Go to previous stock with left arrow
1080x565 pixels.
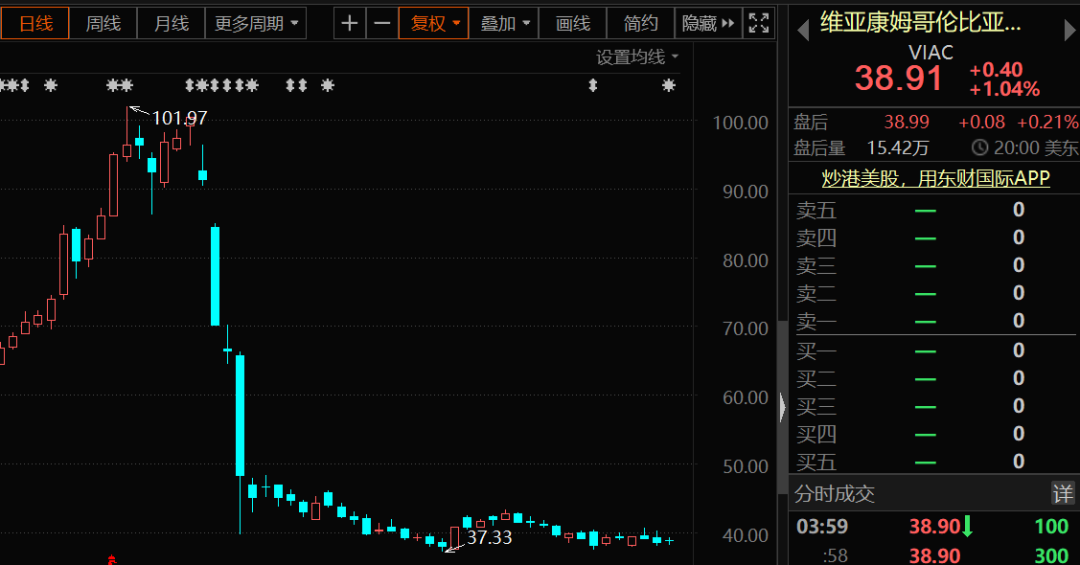pos(802,31)
